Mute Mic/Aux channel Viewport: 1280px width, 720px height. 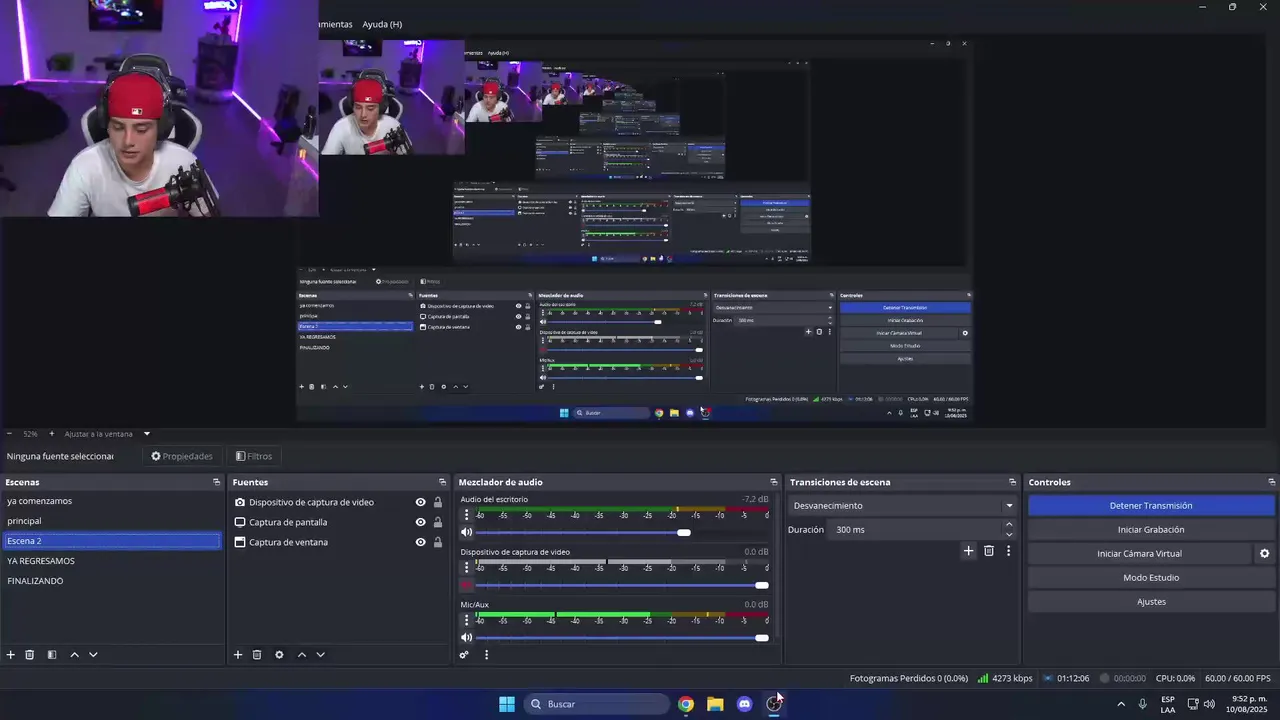pyautogui.click(x=466, y=638)
